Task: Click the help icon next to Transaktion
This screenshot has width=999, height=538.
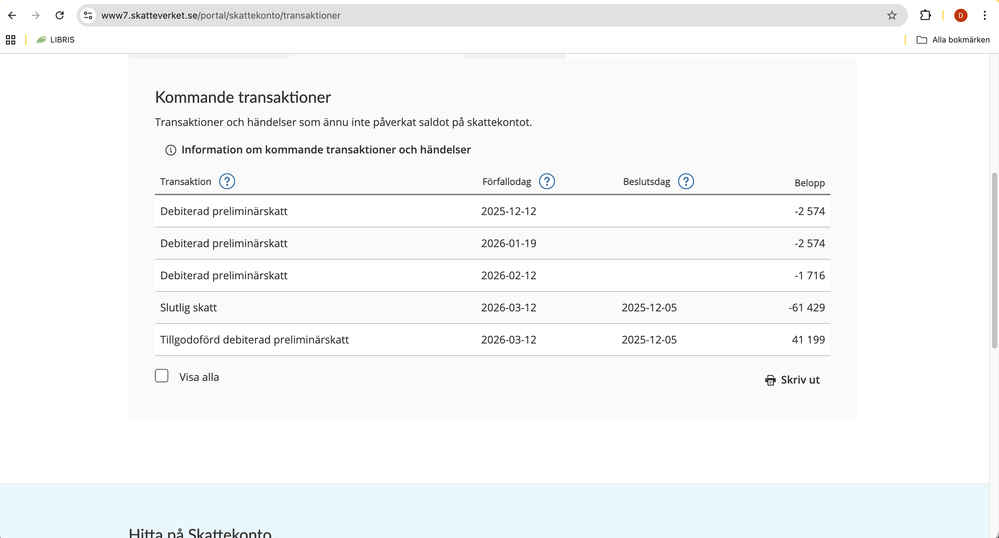Action: coord(227,181)
